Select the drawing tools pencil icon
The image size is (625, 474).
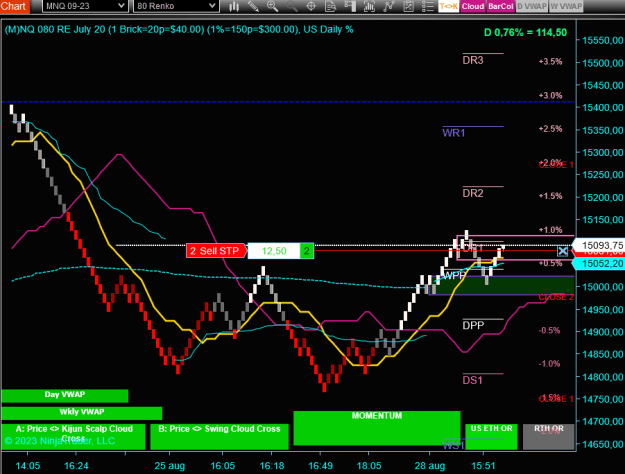coord(253,6)
